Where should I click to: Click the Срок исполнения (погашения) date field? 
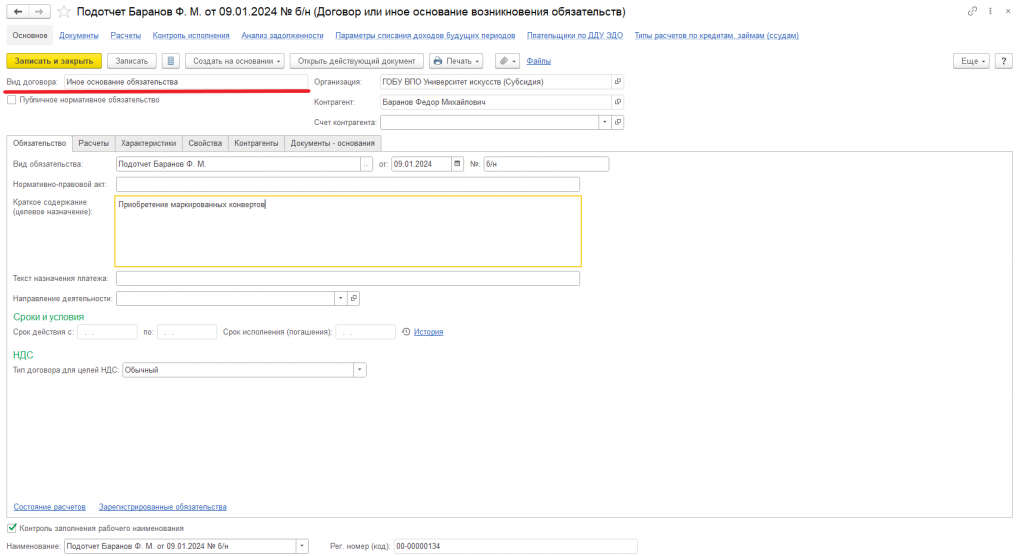coord(365,332)
